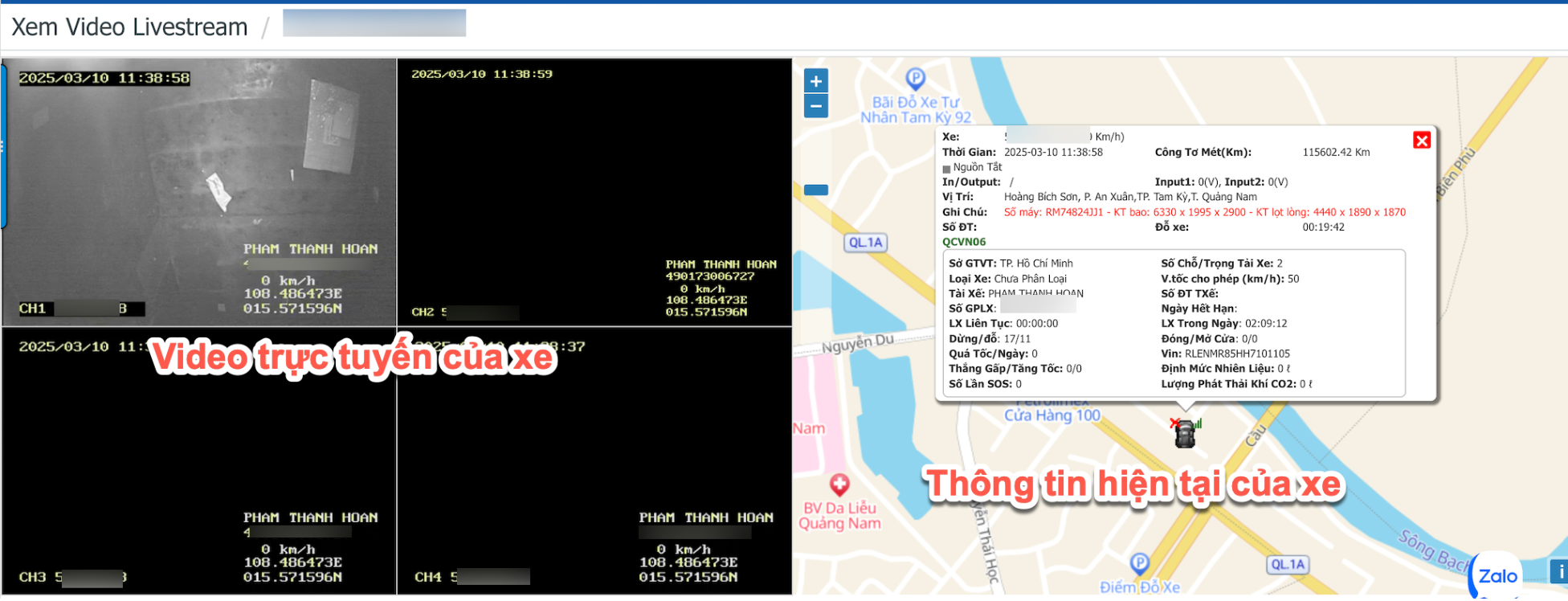Open the map info button at the corner
Image resolution: width=1568 pixels, height=601 pixels.
(x=1559, y=571)
